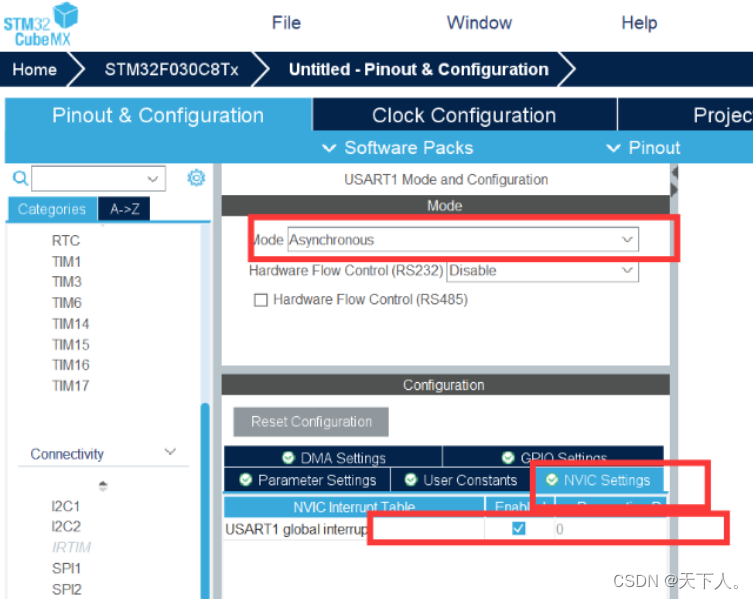Select TIM17 in the peripheral list
The image size is (753, 599).
click(x=71, y=386)
